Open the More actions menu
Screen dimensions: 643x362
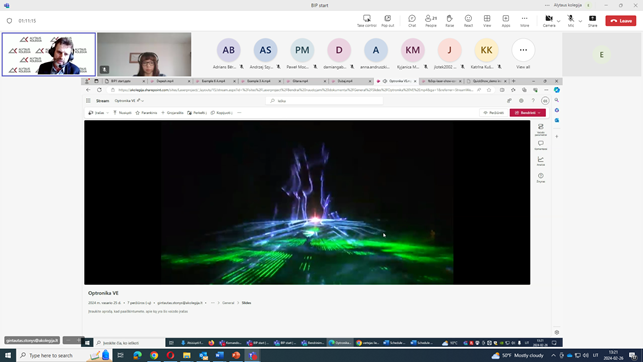(x=524, y=20)
